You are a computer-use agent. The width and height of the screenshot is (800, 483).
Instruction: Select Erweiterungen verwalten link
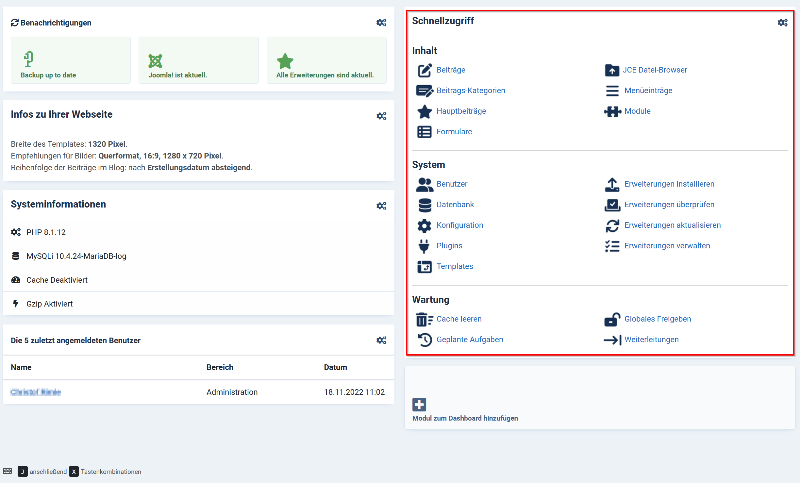pos(667,246)
